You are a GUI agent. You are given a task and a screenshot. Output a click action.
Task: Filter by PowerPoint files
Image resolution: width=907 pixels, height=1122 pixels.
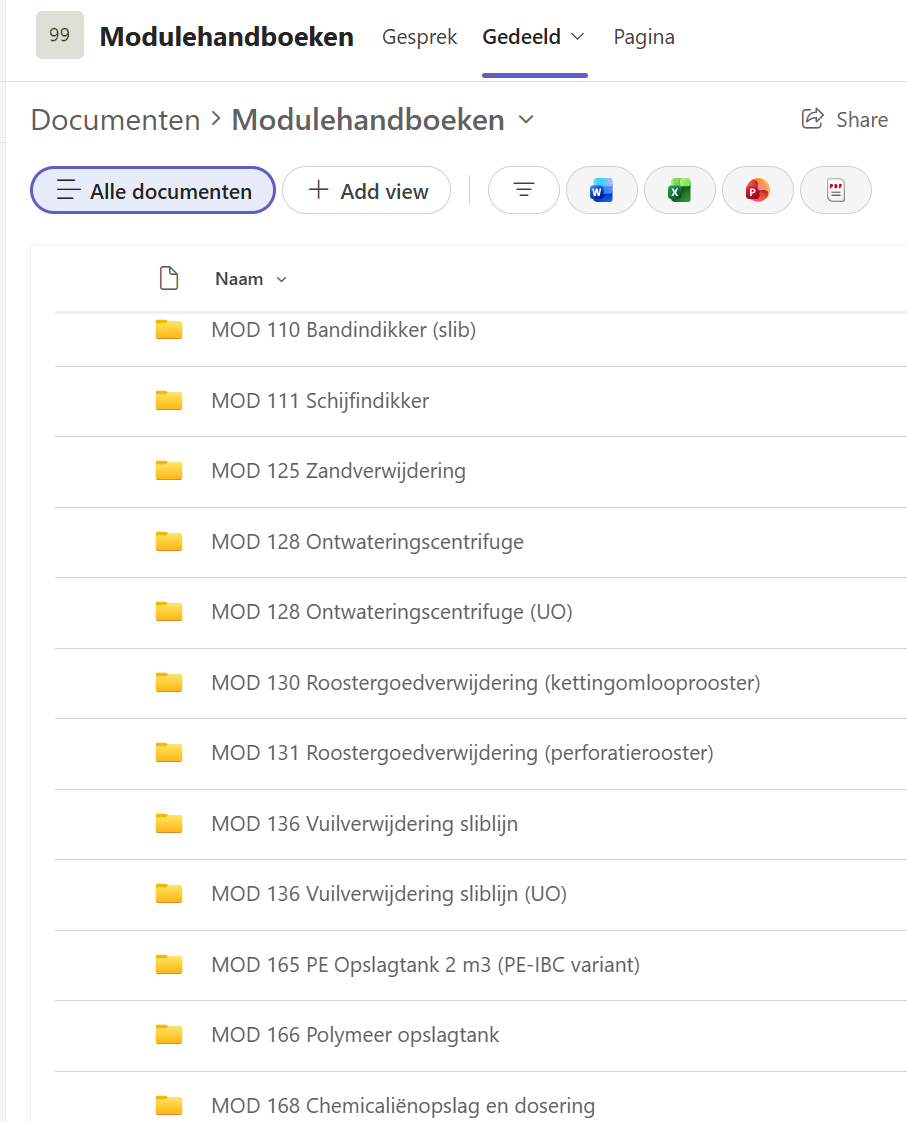[758, 190]
